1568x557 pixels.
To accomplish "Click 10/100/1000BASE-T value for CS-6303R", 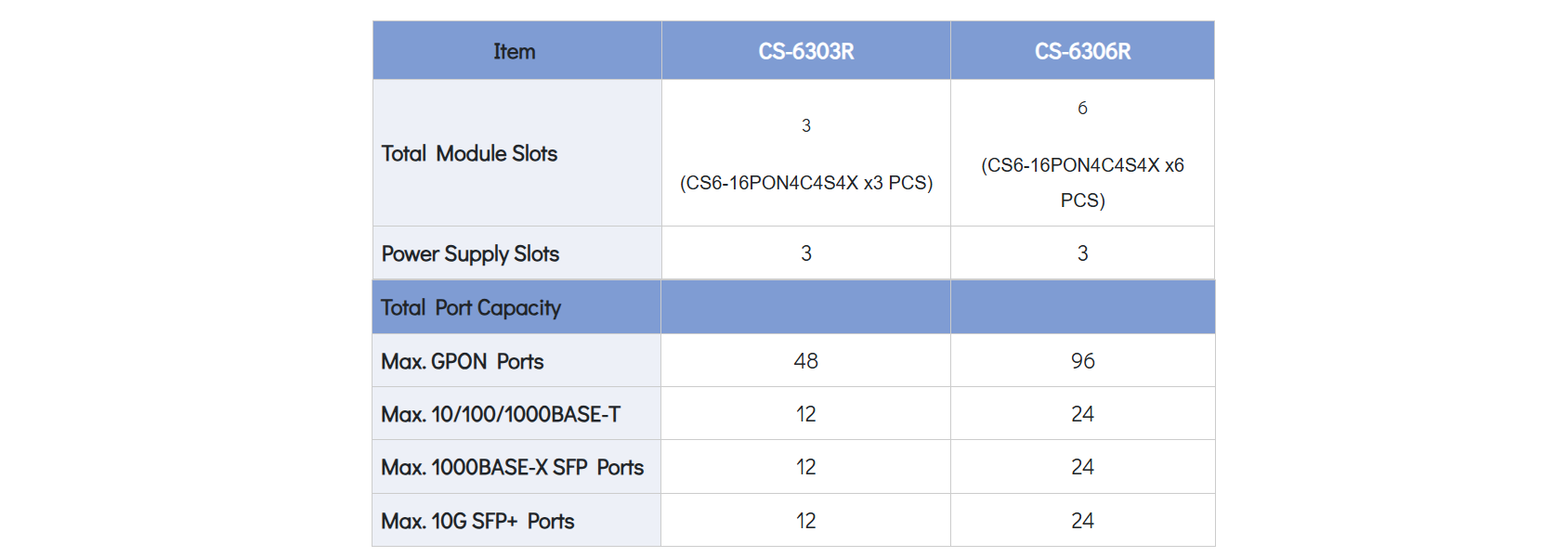I will click(805, 414).
